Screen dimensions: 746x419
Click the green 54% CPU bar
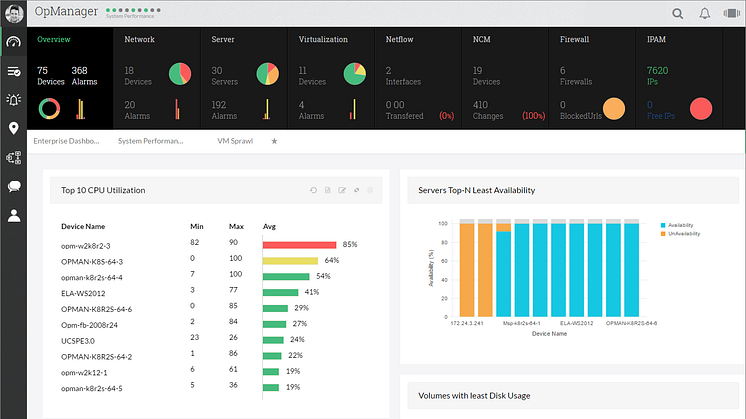tap(286, 276)
